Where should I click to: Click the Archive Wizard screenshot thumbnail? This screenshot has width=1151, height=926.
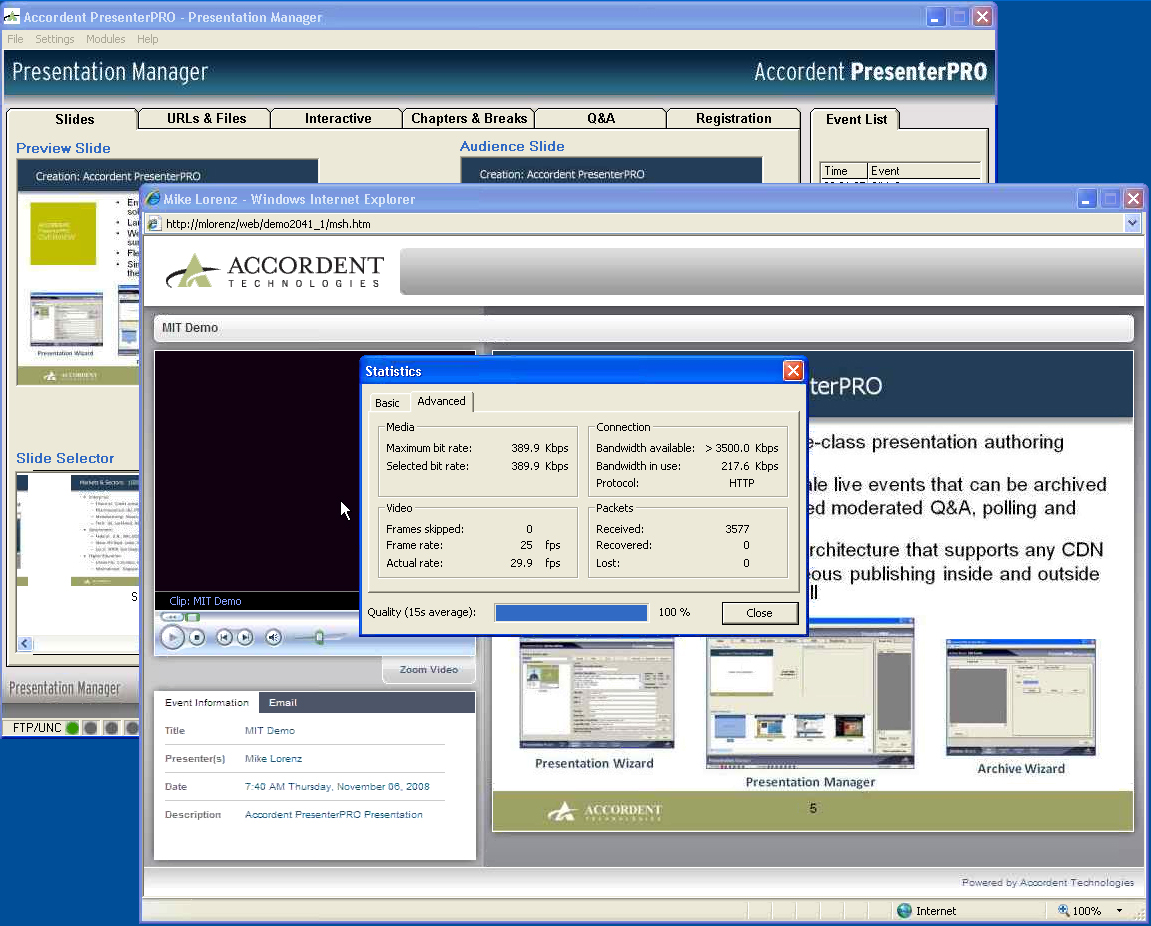click(x=1021, y=698)
